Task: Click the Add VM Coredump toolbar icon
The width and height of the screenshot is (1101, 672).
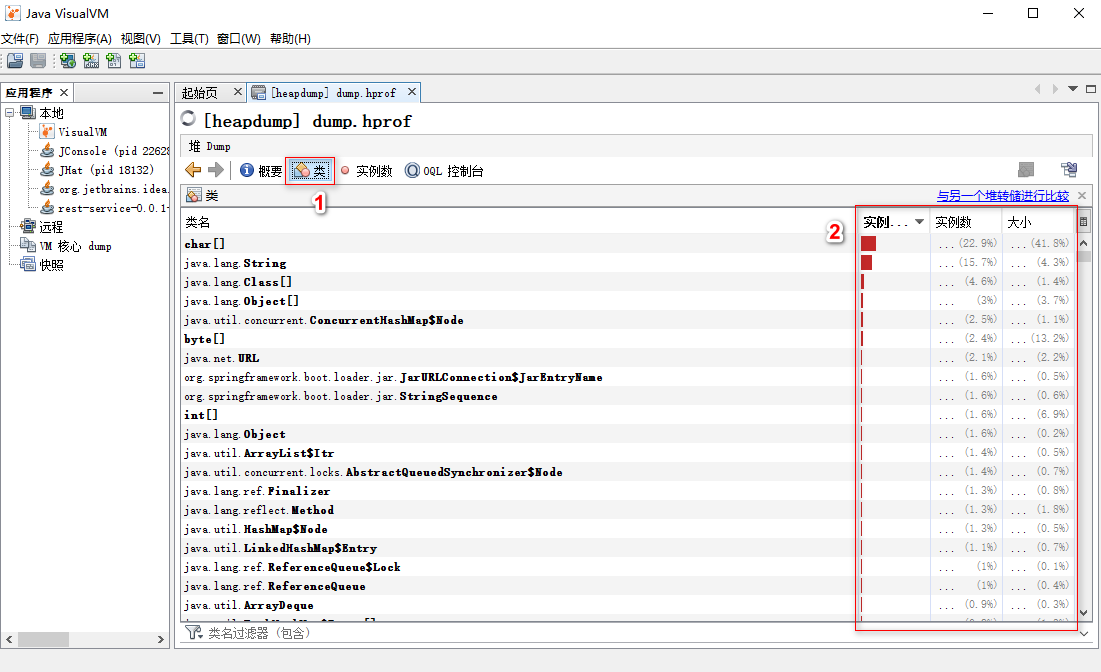Action: coord(114,61)
